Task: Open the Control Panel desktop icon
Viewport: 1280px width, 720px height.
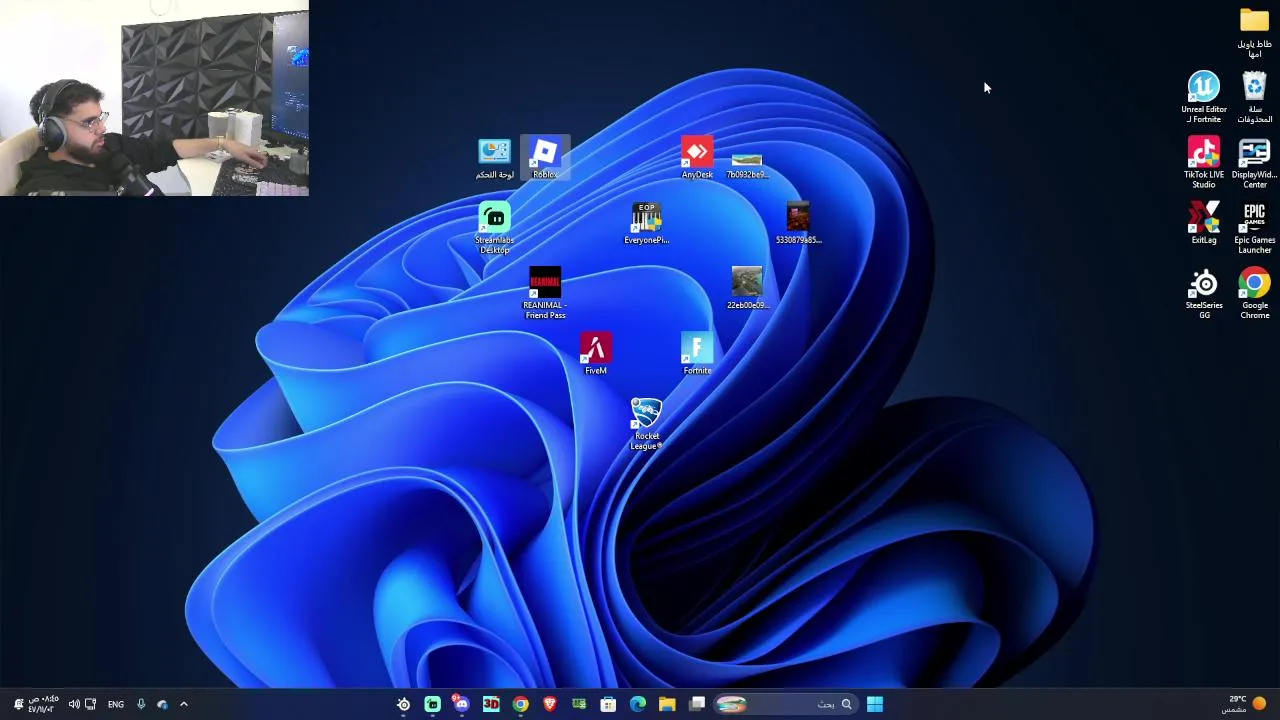Action: point(494,159)
